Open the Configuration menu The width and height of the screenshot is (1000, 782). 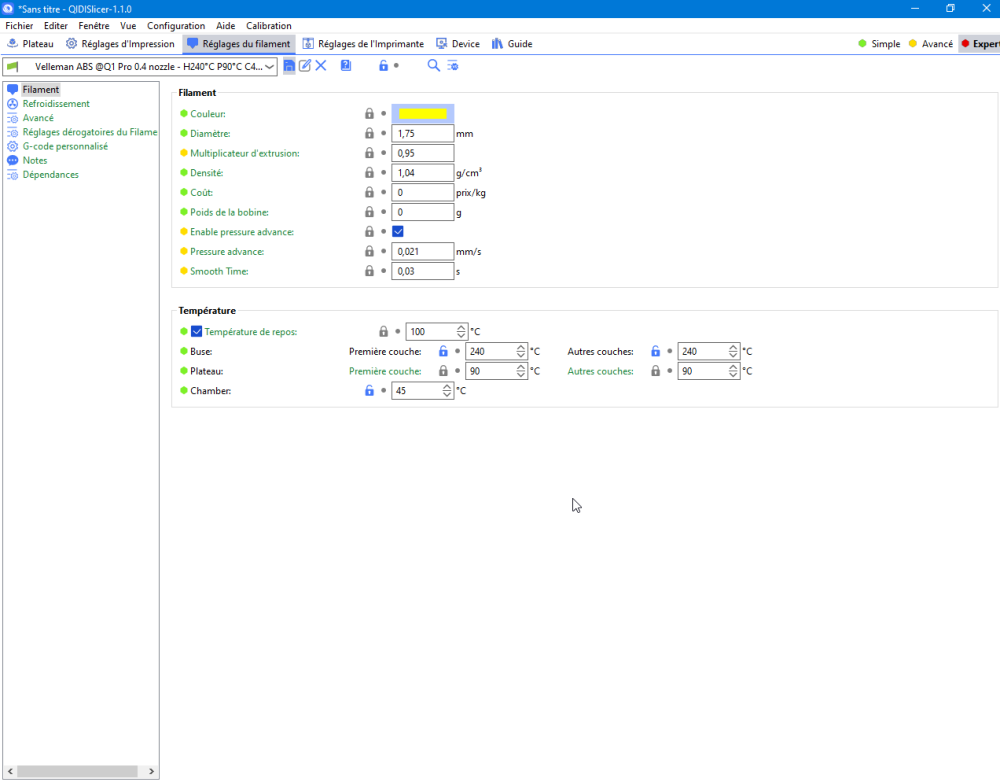(176, 26)
